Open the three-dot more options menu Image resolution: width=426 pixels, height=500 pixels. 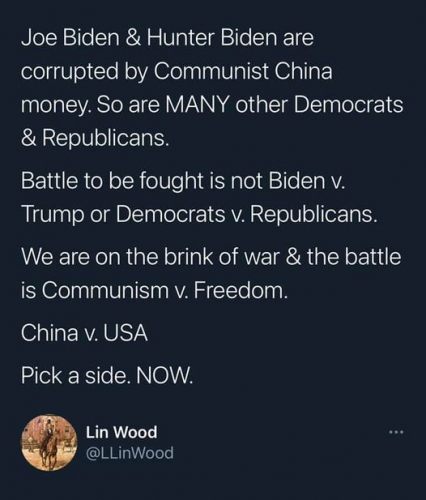point(396,433)
